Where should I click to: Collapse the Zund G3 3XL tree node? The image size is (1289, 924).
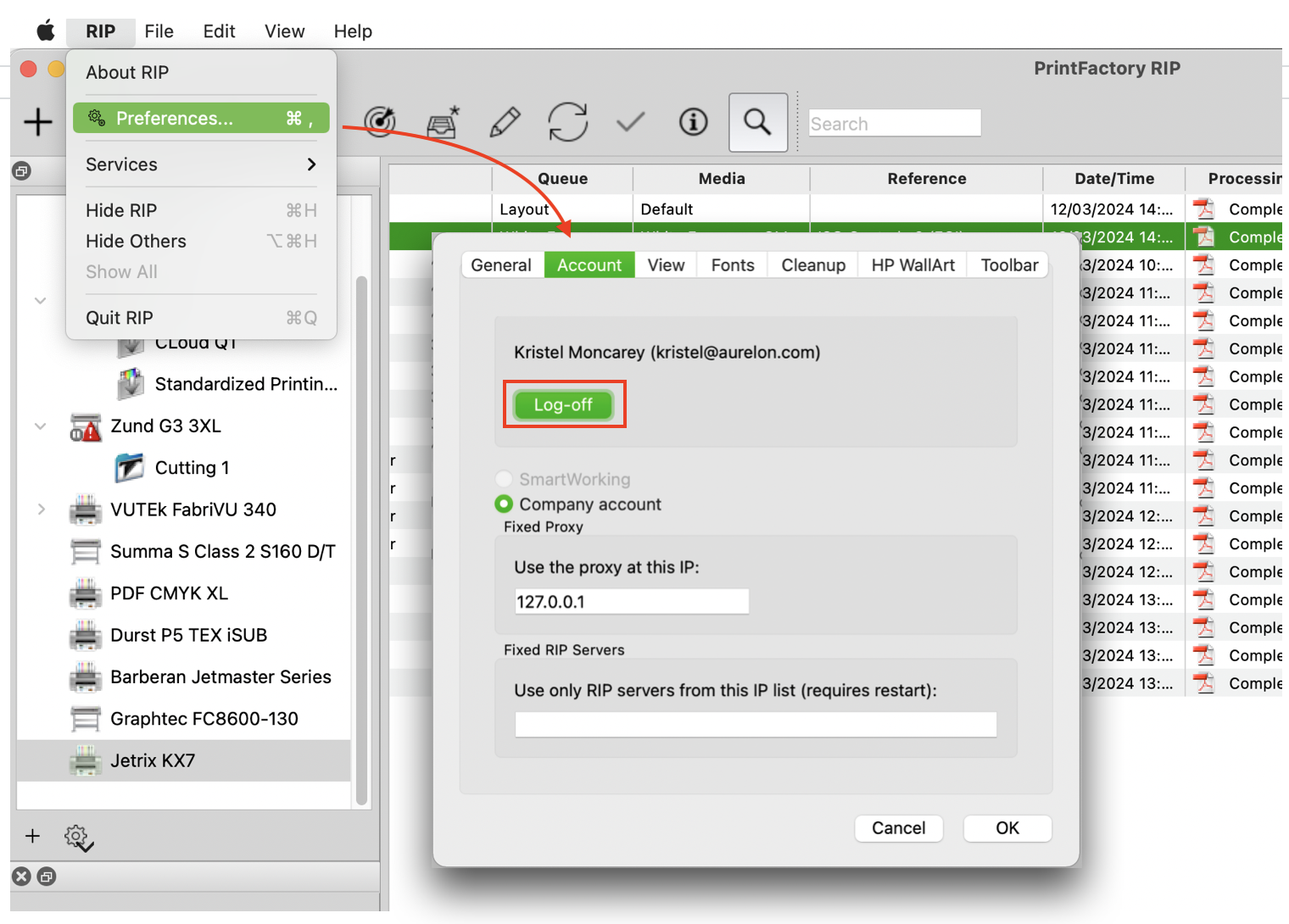pos(40,426)
